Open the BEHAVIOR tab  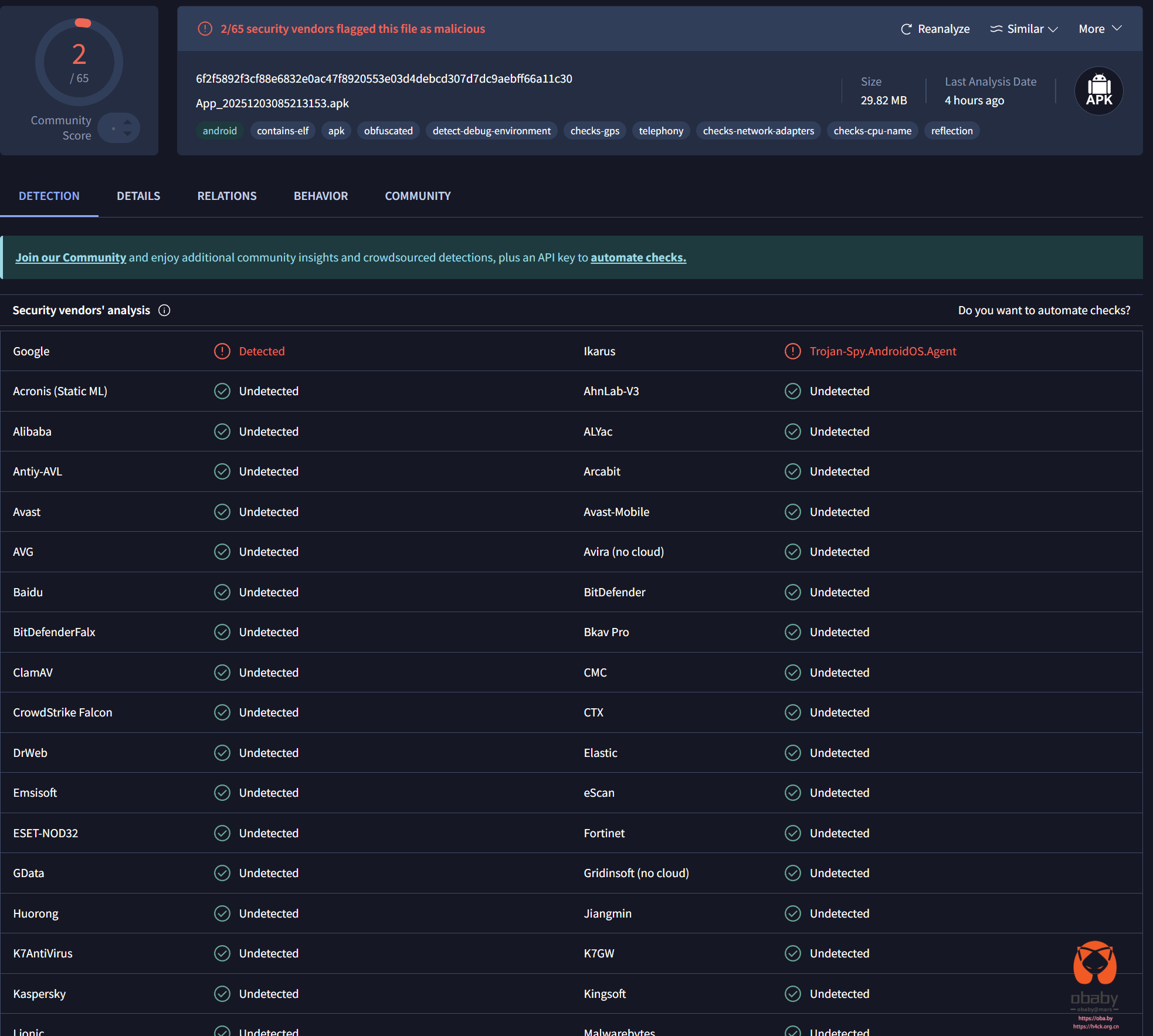pyautogui.click(x=320, y=196)
